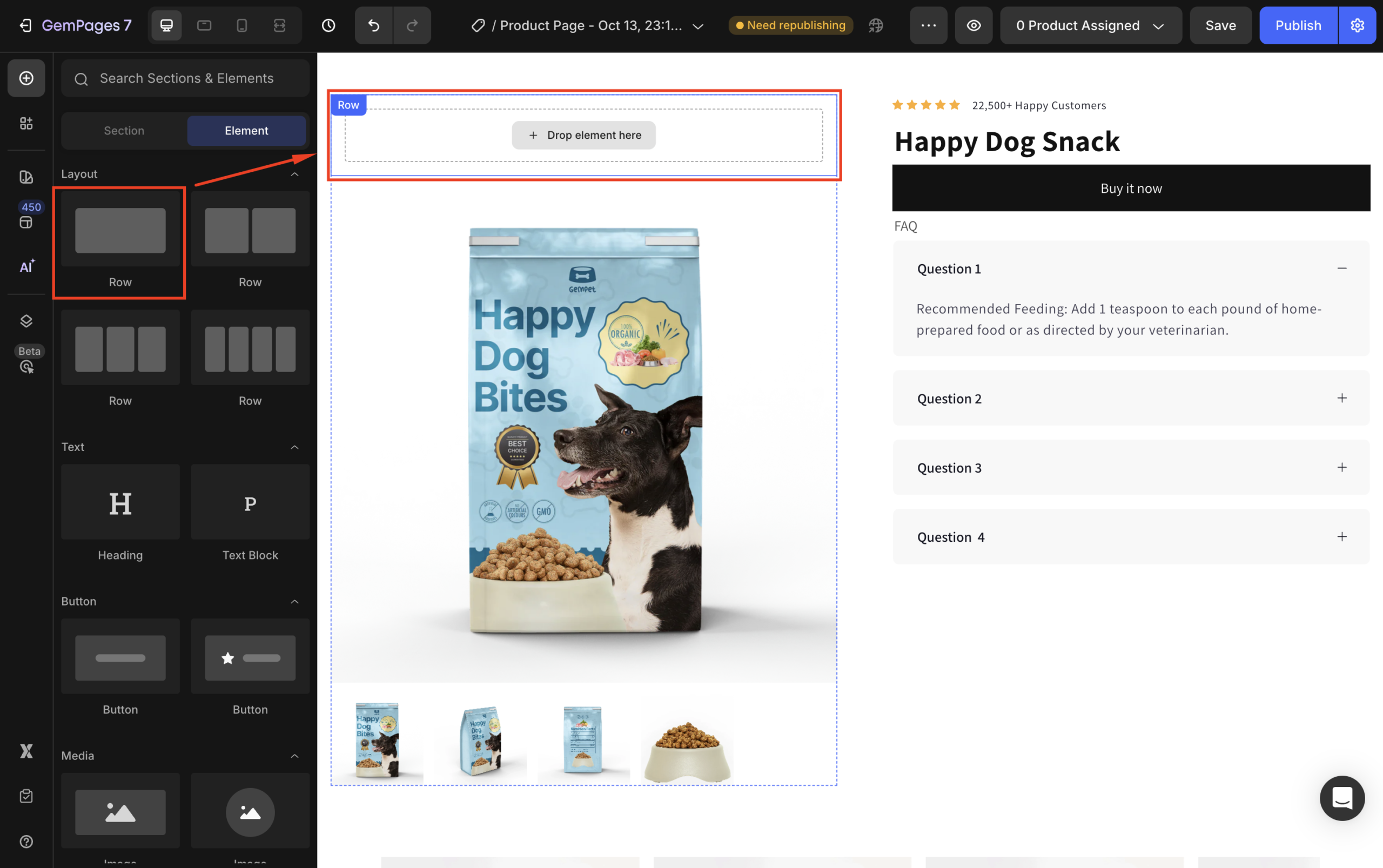Image resolution: width=1383 pixels, height=868 pixels.
Task: Switch to the Section tab
Action: pos(124,130)
